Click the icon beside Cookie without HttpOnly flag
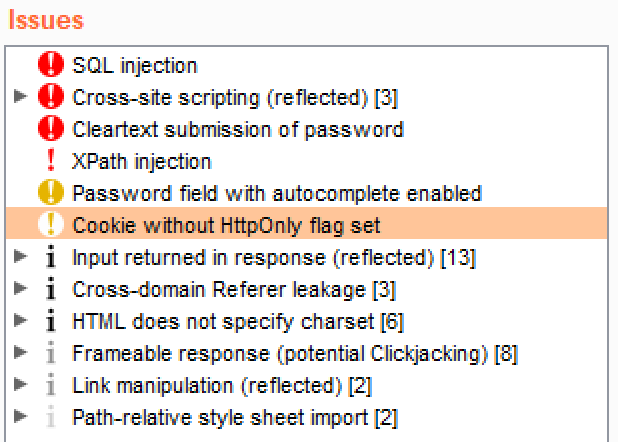The width and height of the screenshot is (618, 442). [50, 226]
